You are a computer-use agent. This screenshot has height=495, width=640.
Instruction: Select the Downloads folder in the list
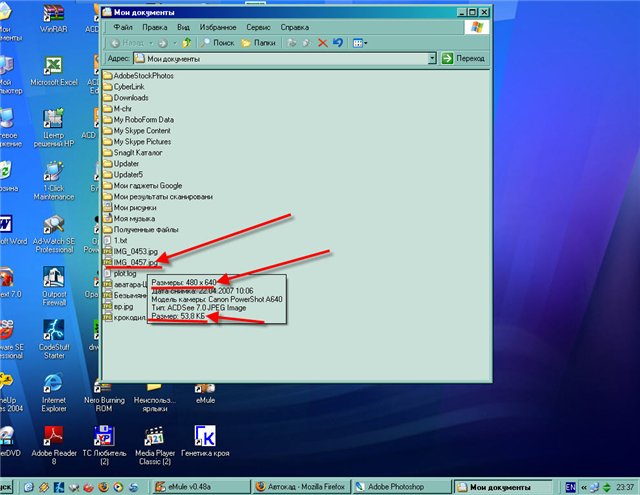tap(130, 98)
